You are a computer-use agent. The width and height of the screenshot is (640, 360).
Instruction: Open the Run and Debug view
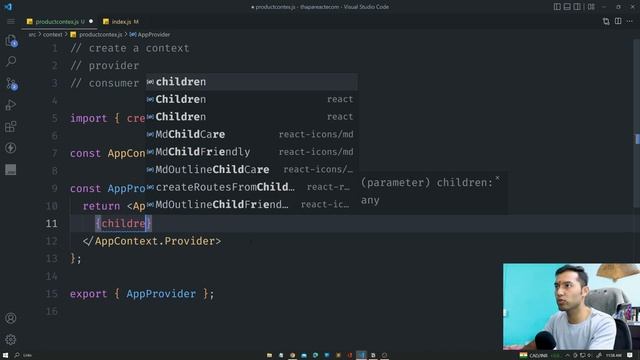[11, 105]
